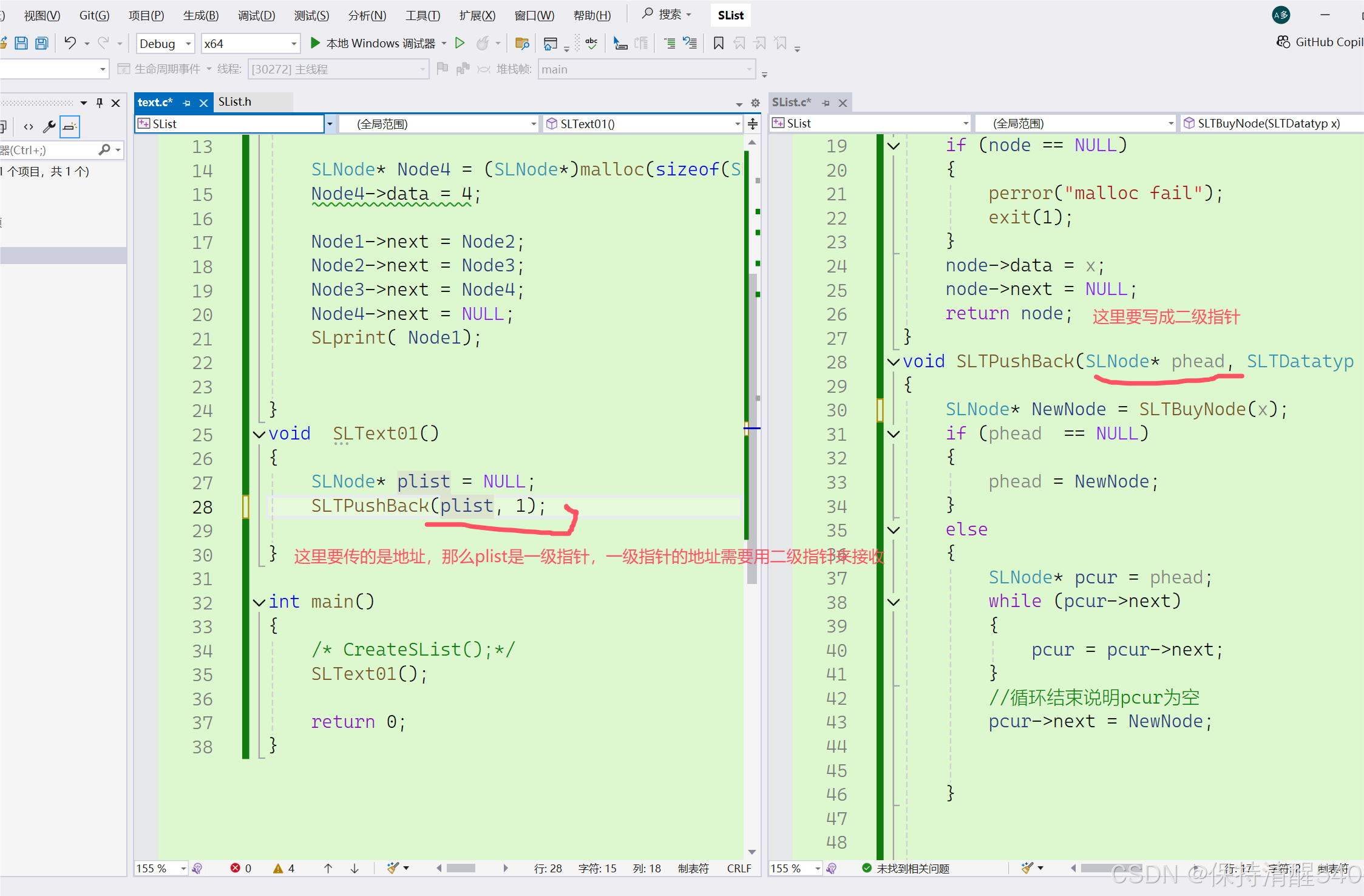The height and width of the screenshot is (896, 1364).
Task: Click the comment selection lines icon
Action: [669, 43]
